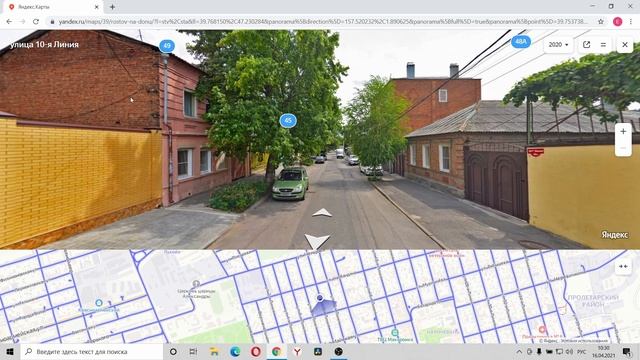Open Windows notification center
Viewport: 640px width, 360px height.
627,351
